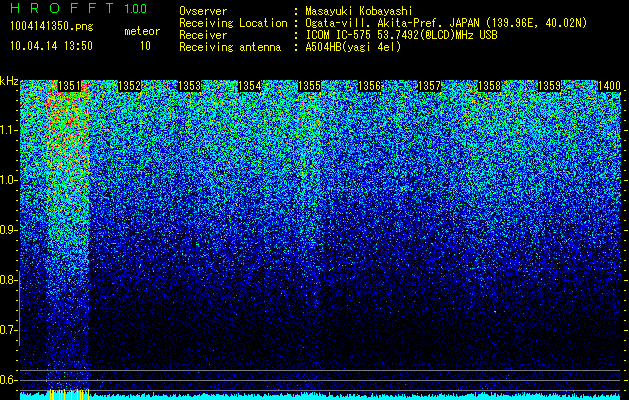Click the HROFFT 1.0.0 title text
Screen dimensions: 629x400
tap(79, 8)
